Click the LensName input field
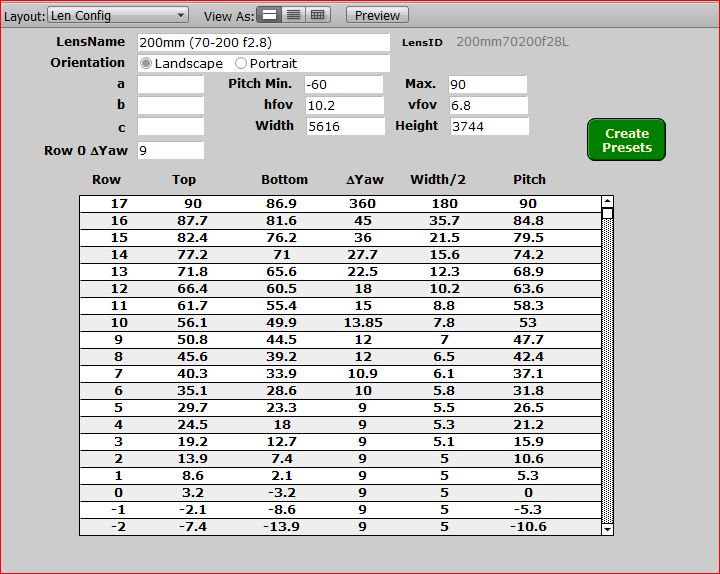 [262, 42]
